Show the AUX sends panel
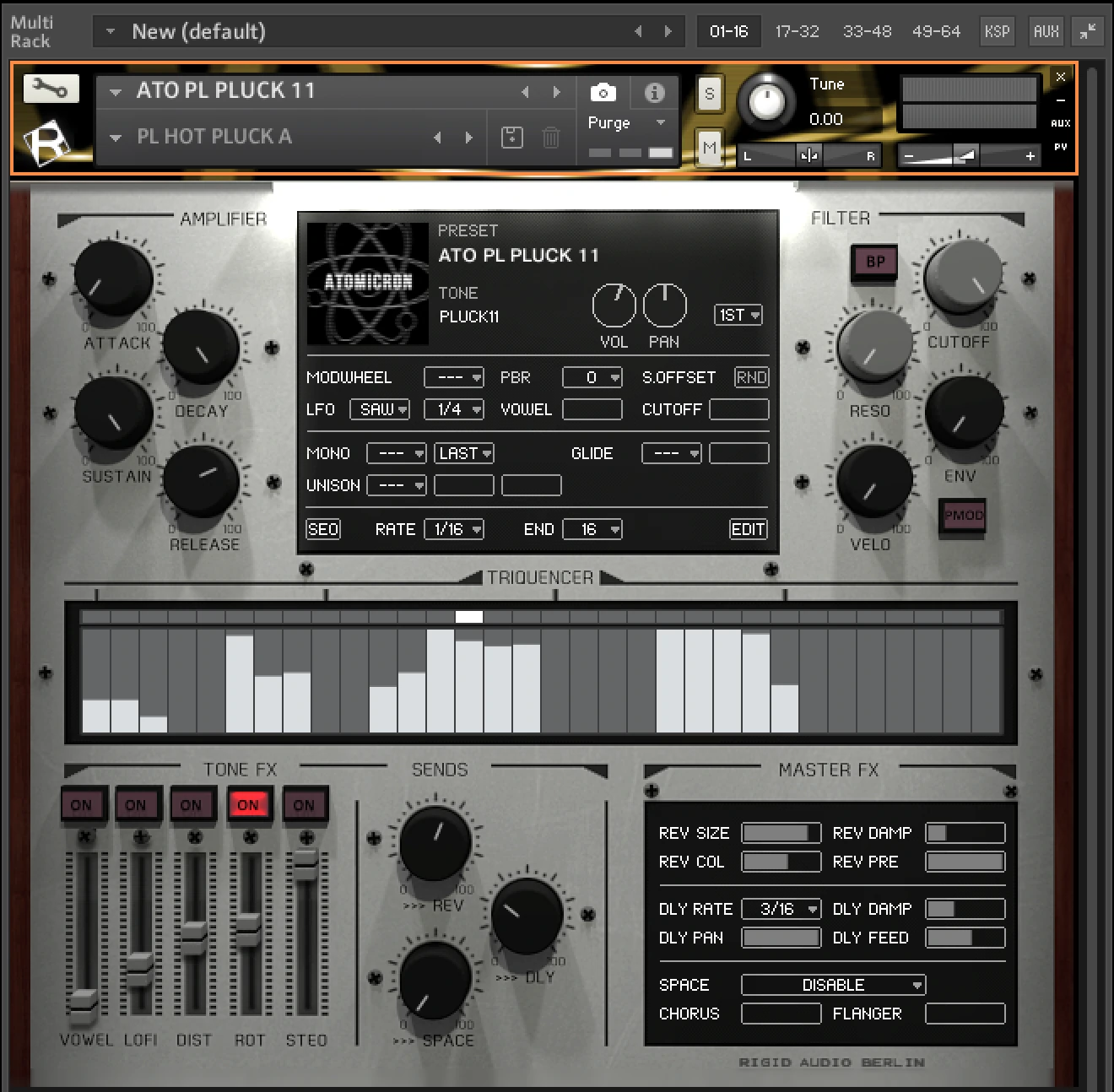 click(x=1046, y=31)
